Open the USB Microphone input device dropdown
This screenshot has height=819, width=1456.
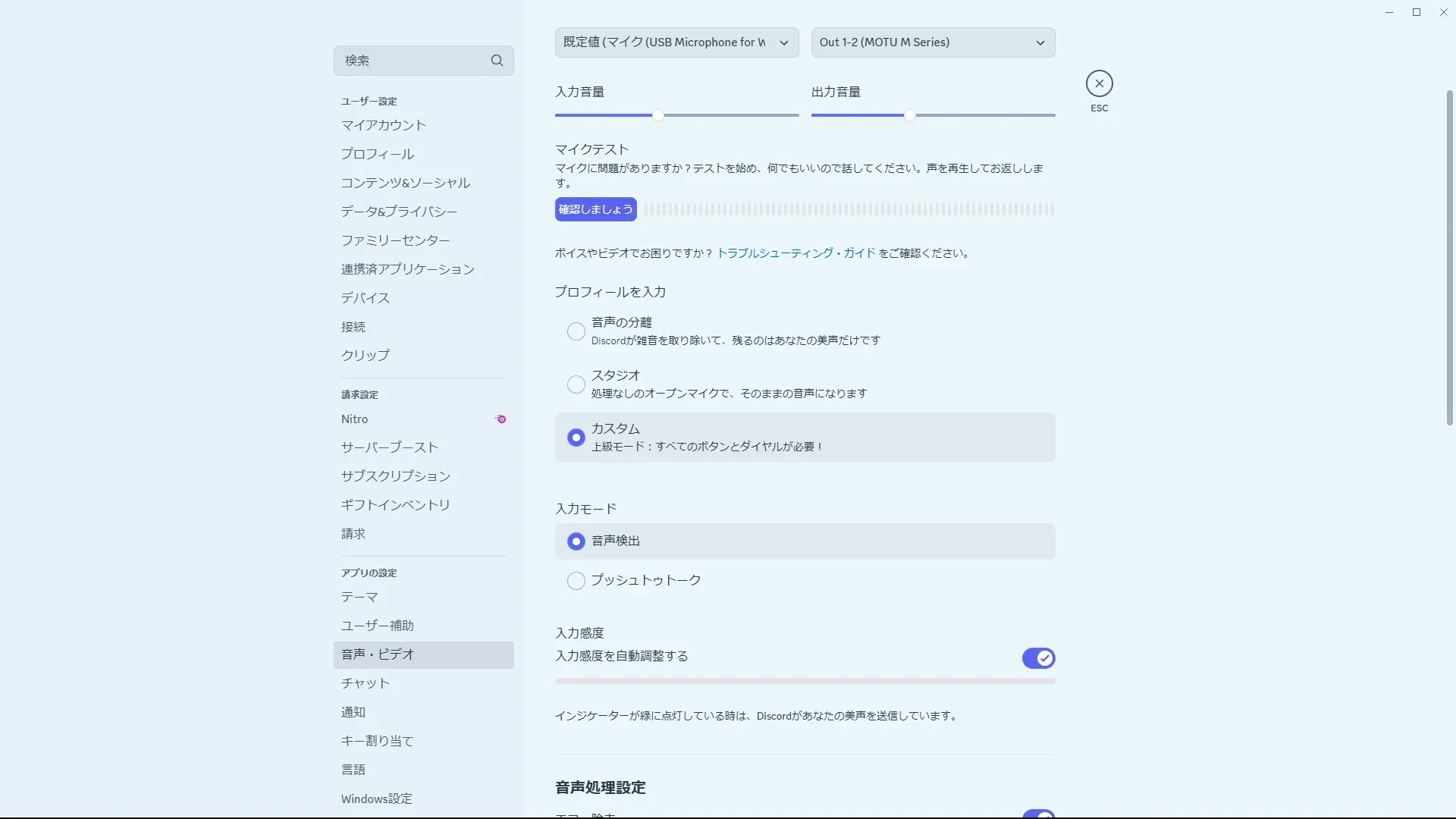point(676,42)
